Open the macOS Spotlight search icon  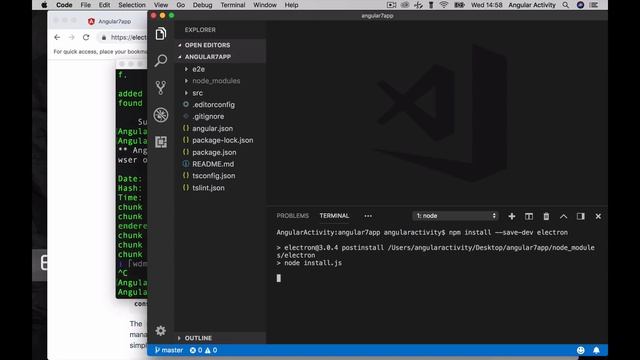[565, 5]
